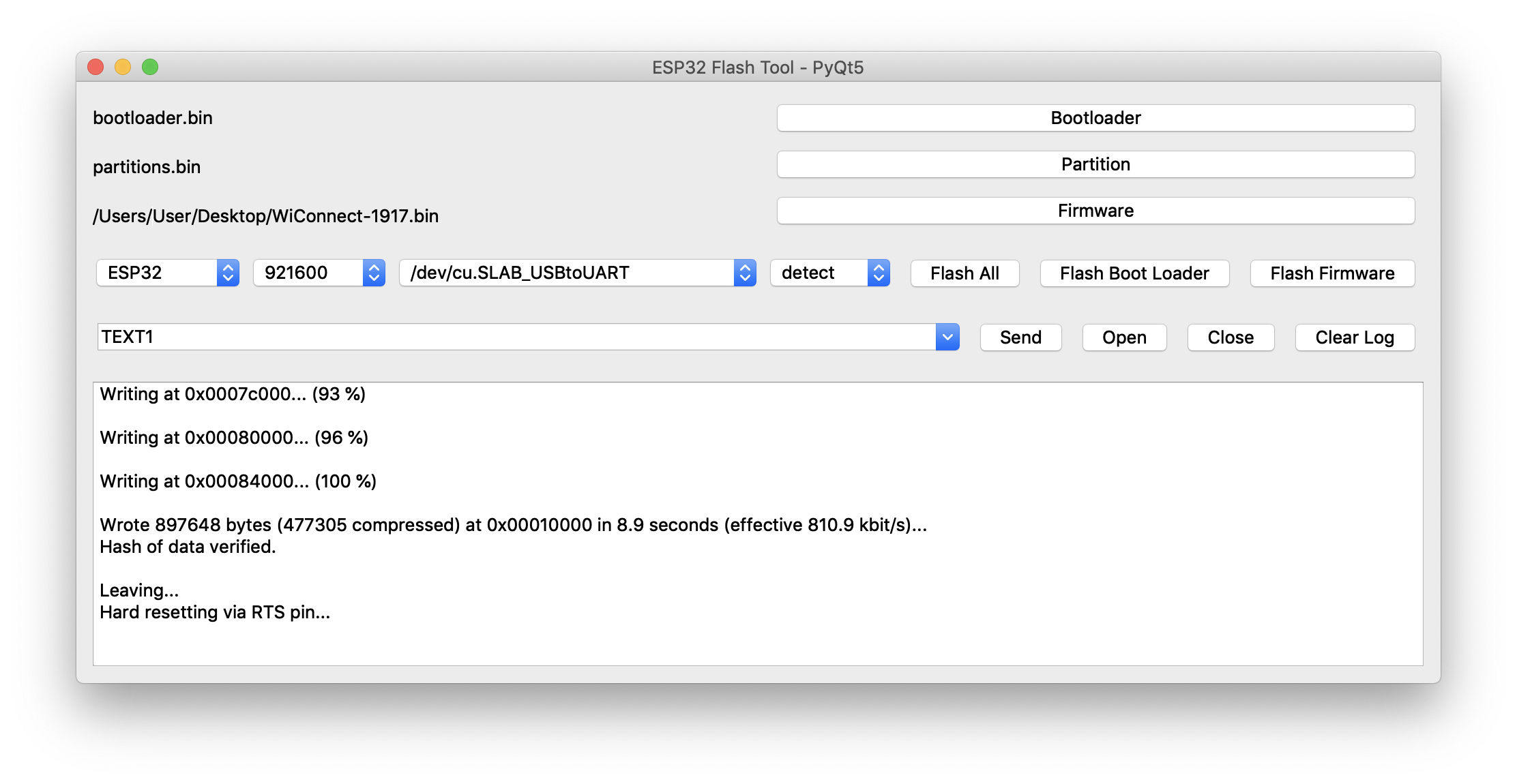Click the 'Writing at 0x00084000... (100 %)' log line
1517x784 pixels.
[x=238, y=481]
